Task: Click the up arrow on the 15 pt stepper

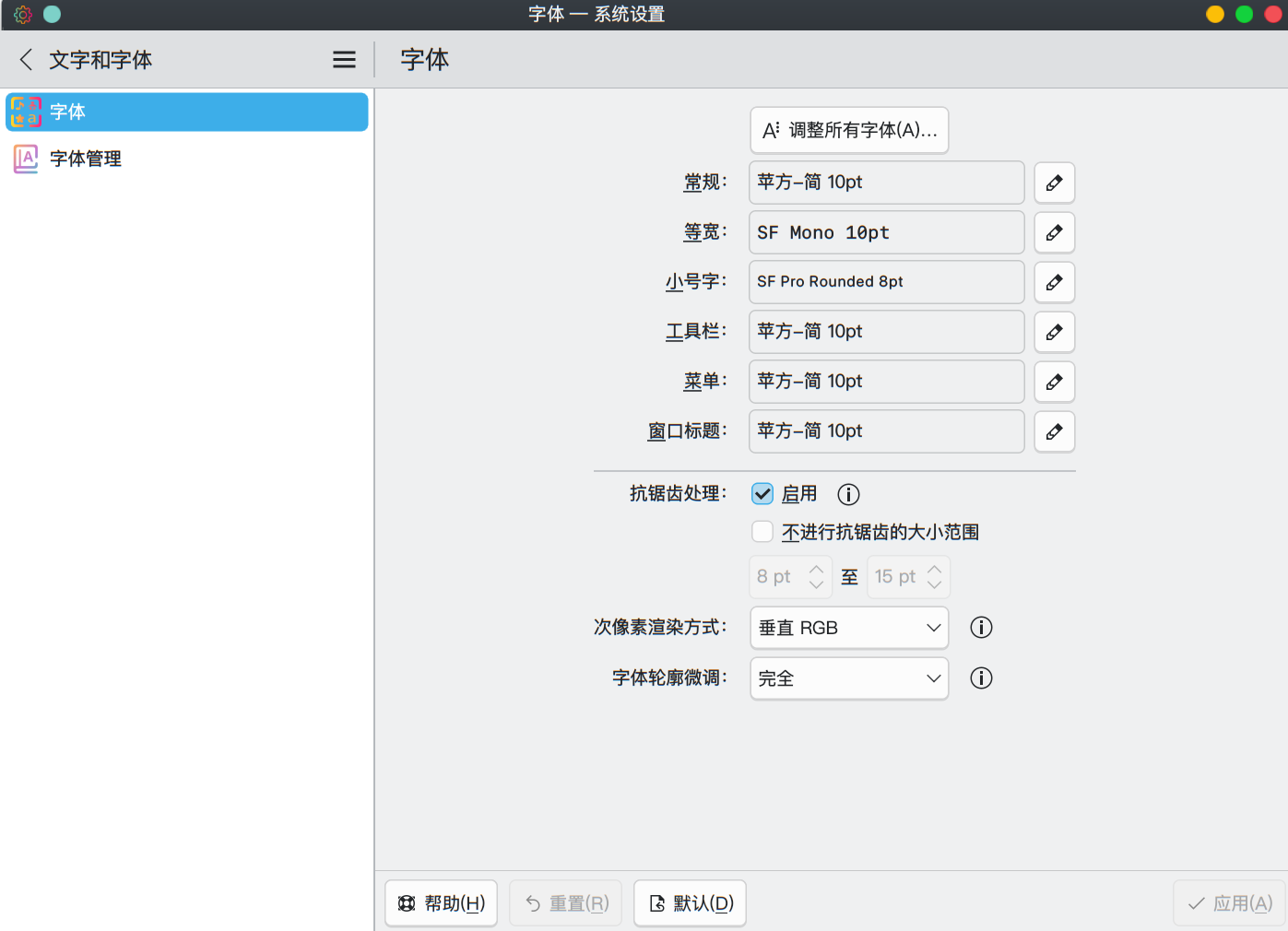Action: [934, 569]
